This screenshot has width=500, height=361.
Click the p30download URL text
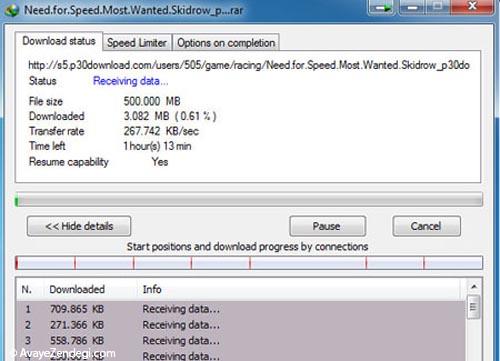coord(249,65)
